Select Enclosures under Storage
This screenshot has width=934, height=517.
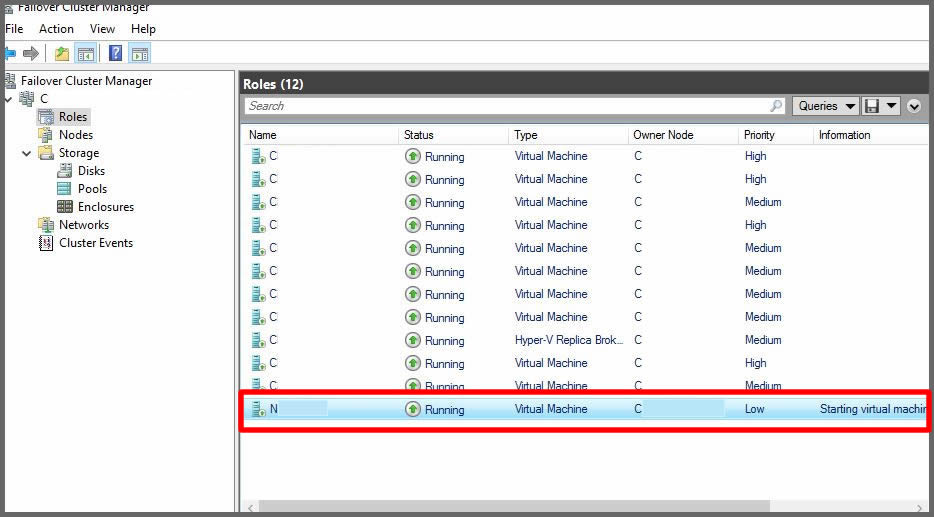coord(106,207)
